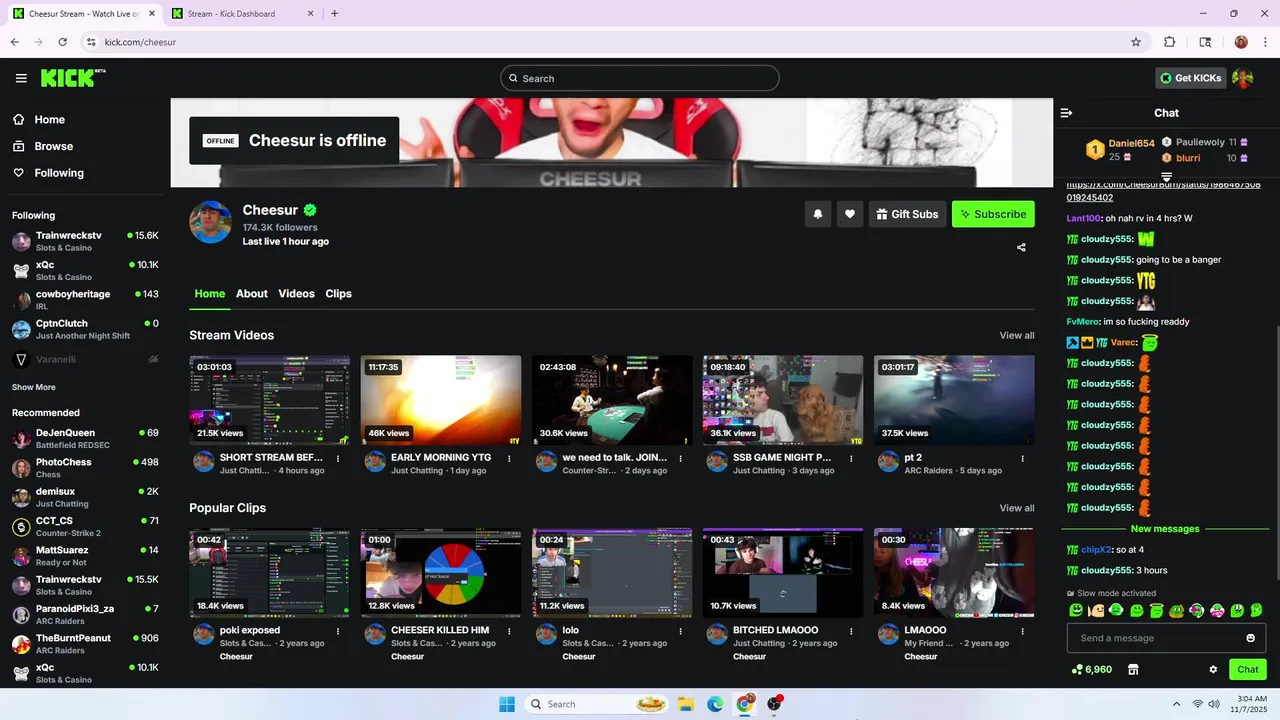Go to Browse in sidebar
This screenshot has height=720, width=1280.
pyautogui.click(x=54, y=146)
